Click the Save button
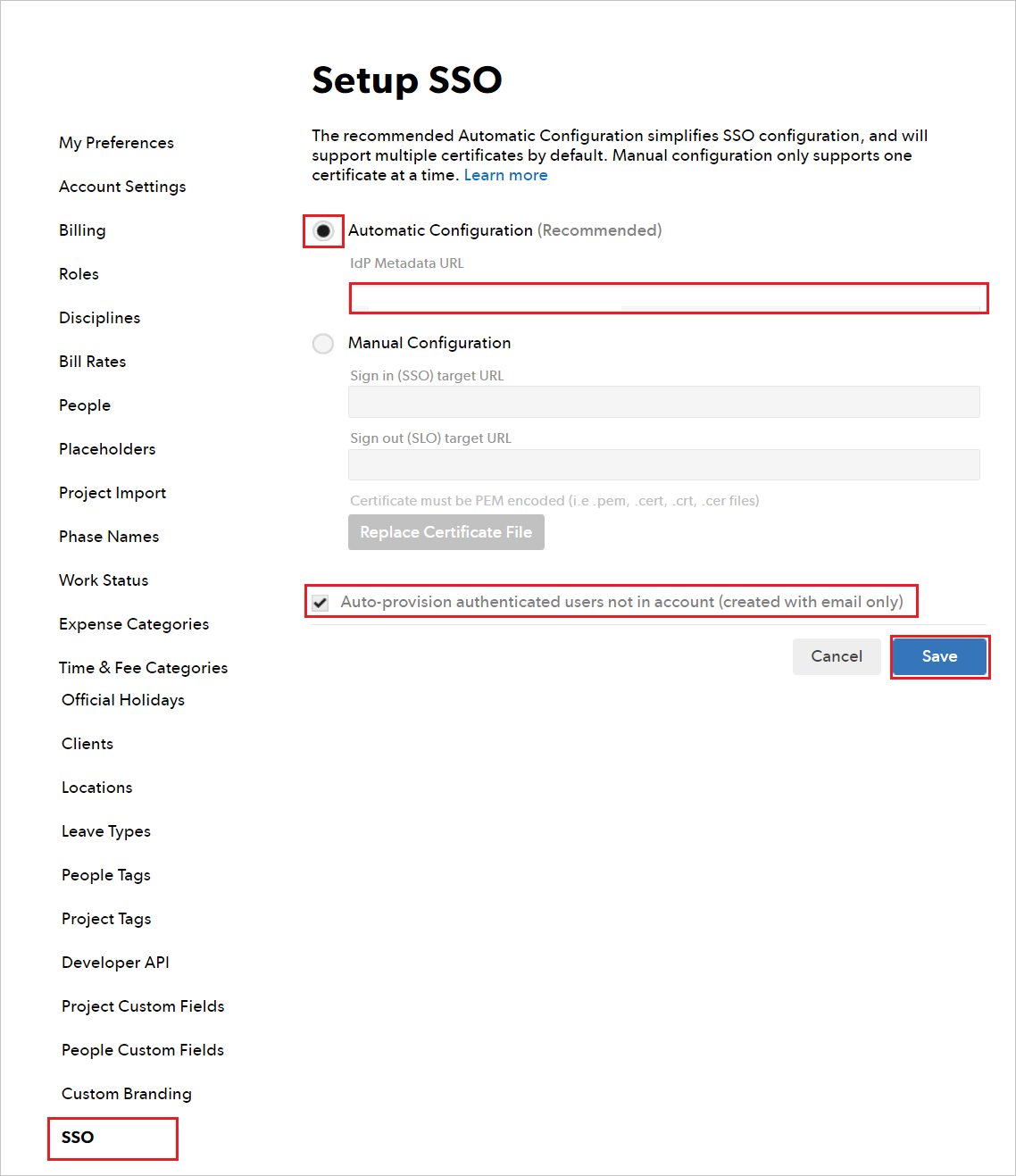 [x=939, y=656]
